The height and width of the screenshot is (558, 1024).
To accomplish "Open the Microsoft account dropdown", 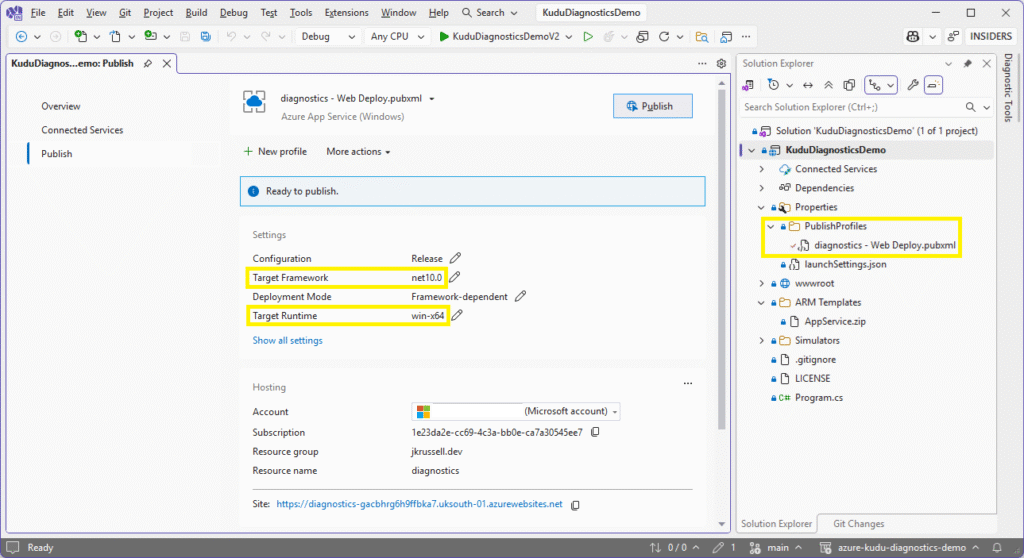I will tap(515, 411).
